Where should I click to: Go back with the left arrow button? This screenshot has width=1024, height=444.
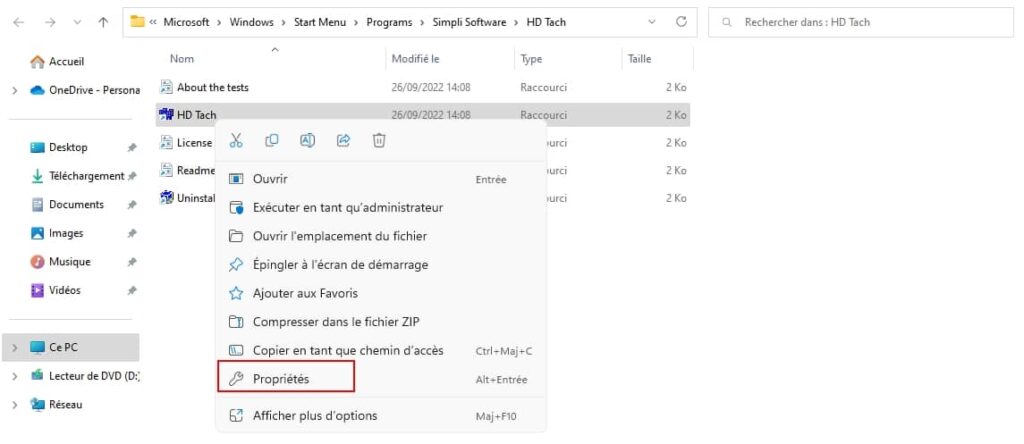click(19, 22)
